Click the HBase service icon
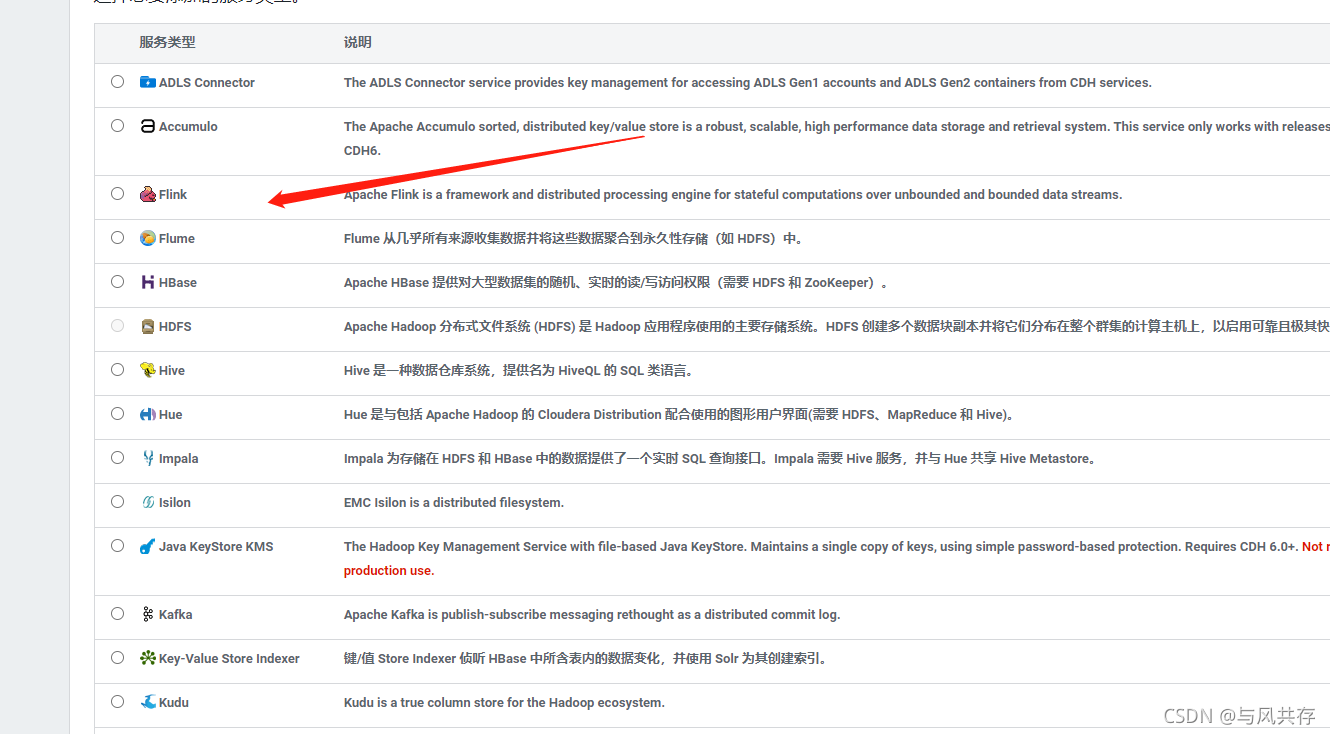 point(148,282)
